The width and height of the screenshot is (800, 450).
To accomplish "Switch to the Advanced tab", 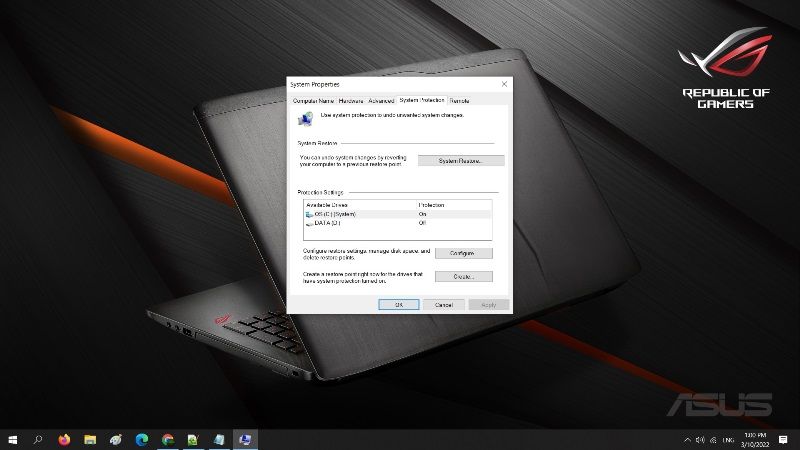I will point(381,101).
